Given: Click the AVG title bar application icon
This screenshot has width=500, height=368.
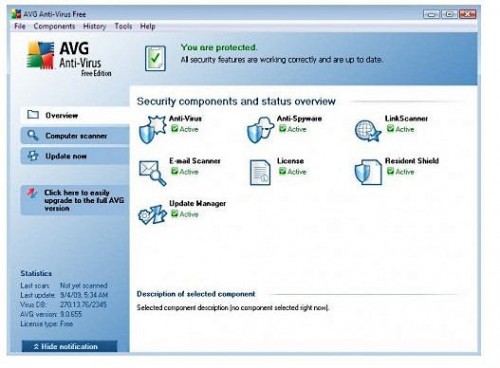Looking at the screenshot, I should click(16, 14).
